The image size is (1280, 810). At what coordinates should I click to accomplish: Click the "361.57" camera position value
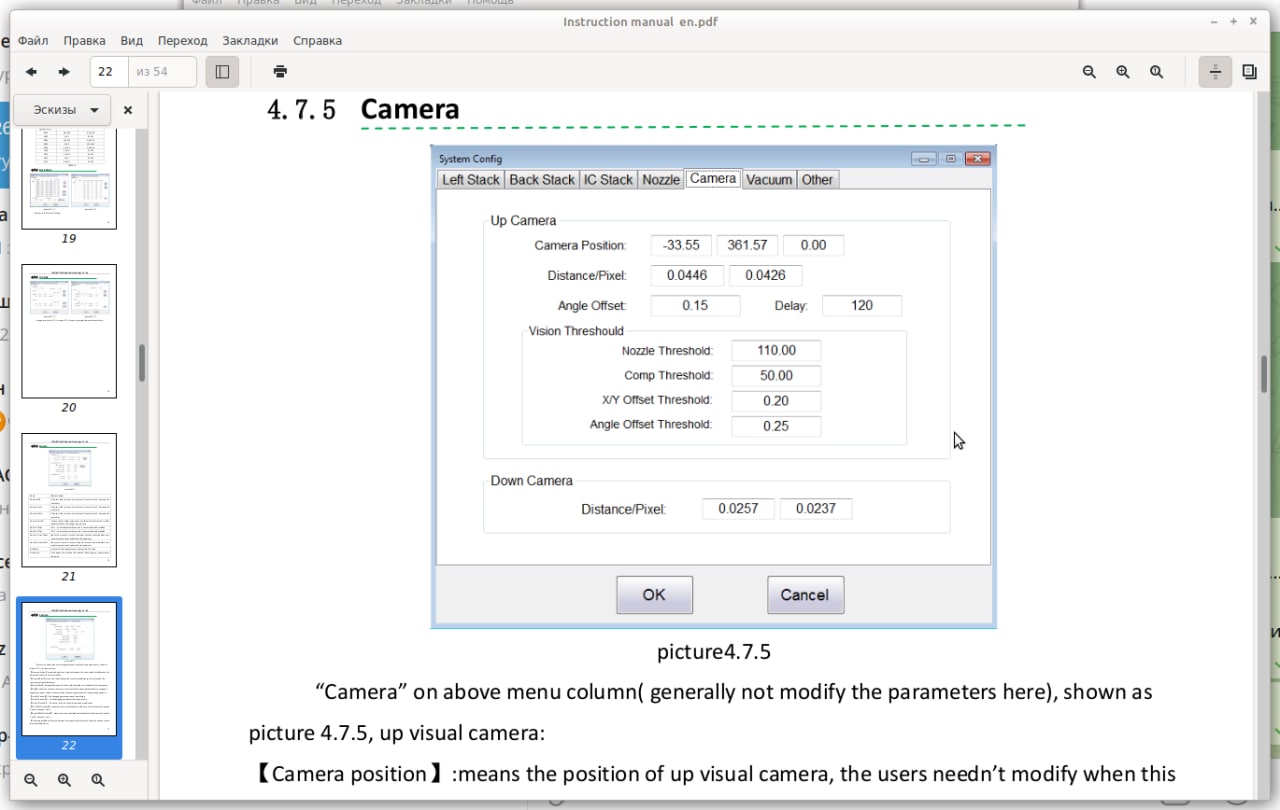coord(747,246)
